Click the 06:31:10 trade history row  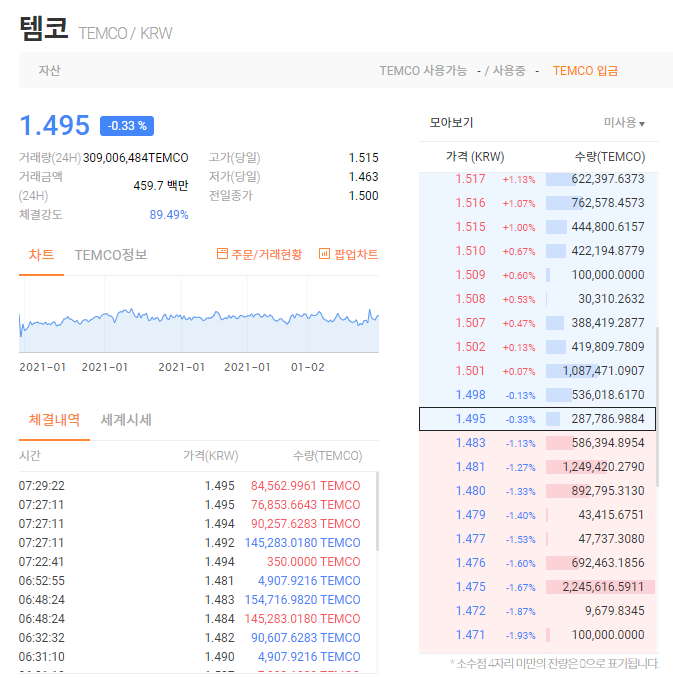click(189, 657)
